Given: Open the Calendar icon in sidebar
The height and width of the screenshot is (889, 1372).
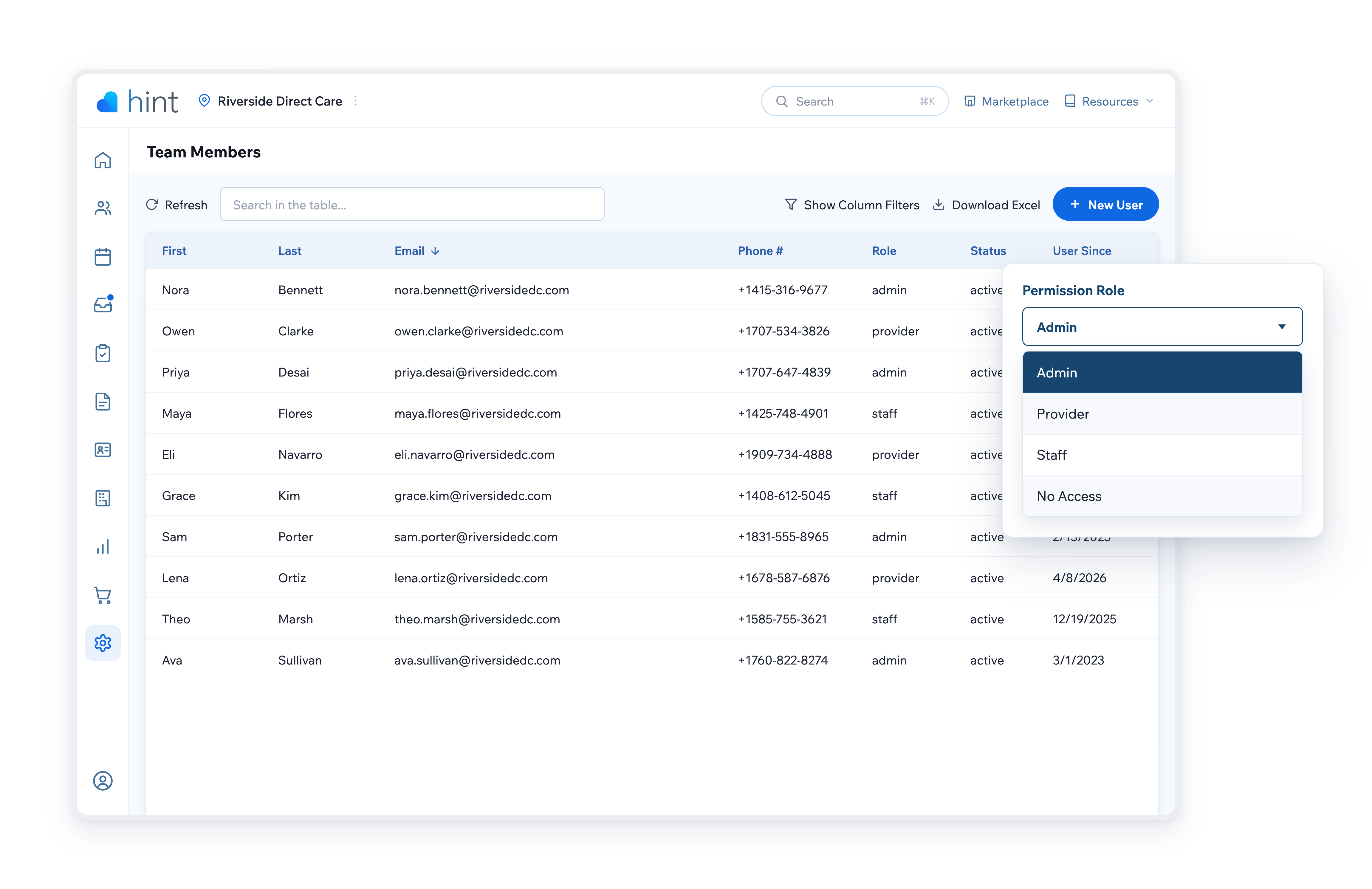Looking at the screenshot, I should [103, 257].
